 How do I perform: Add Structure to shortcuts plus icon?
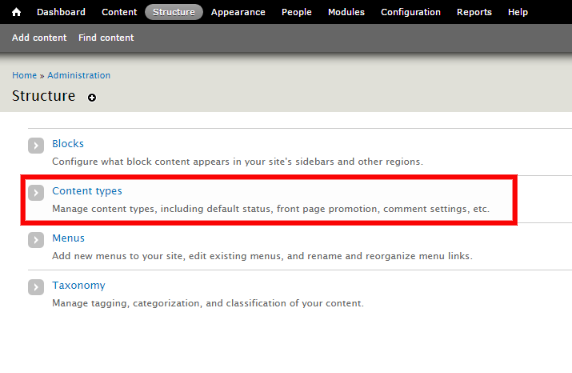point(92,97)
